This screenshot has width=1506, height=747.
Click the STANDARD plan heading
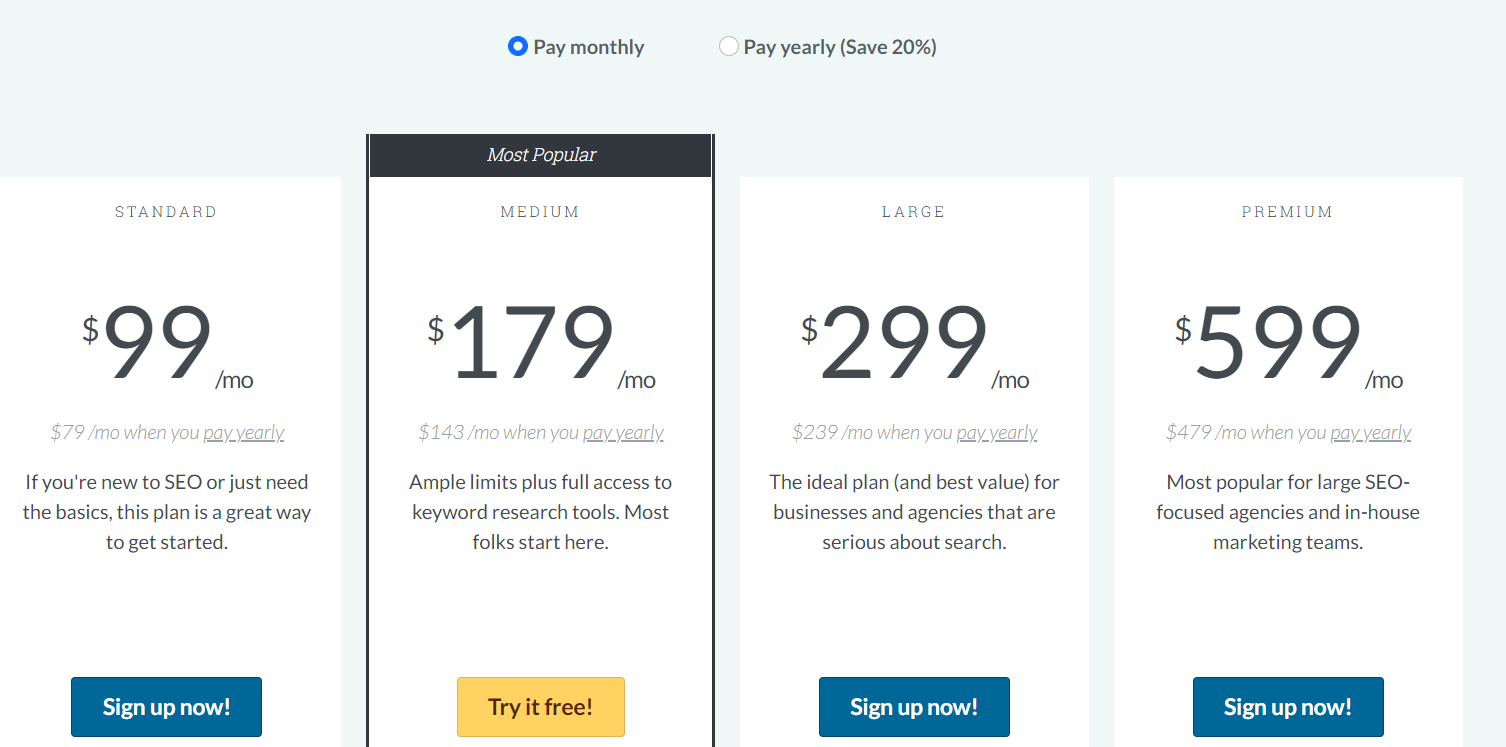166,212
